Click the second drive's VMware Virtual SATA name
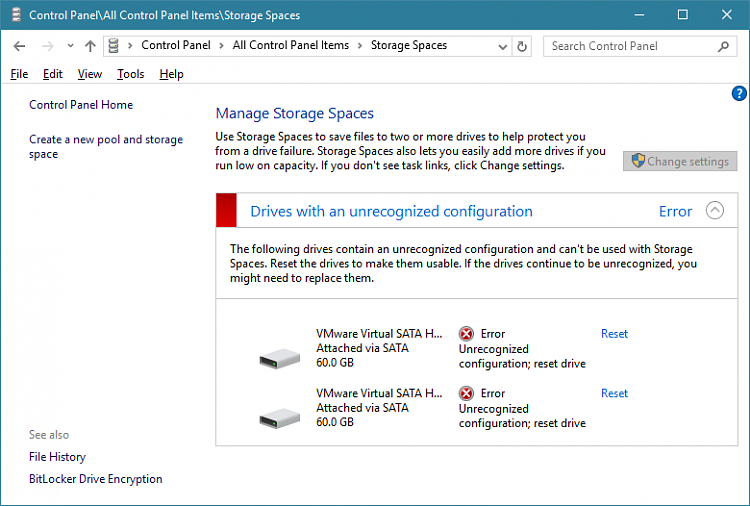750x506 pixels. (379, 393)
